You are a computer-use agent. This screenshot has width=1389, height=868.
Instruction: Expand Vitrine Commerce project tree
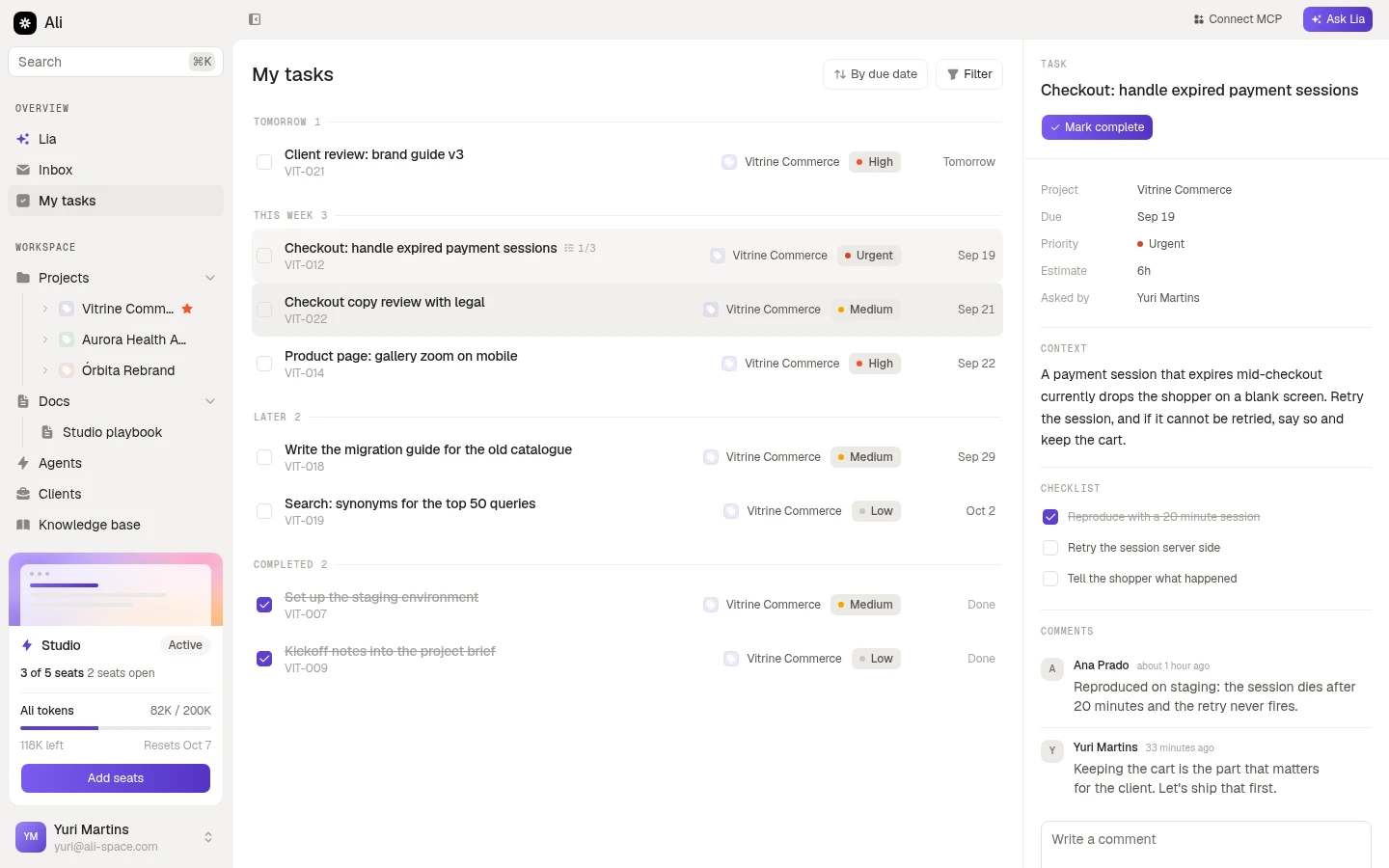tap(44, 309)
